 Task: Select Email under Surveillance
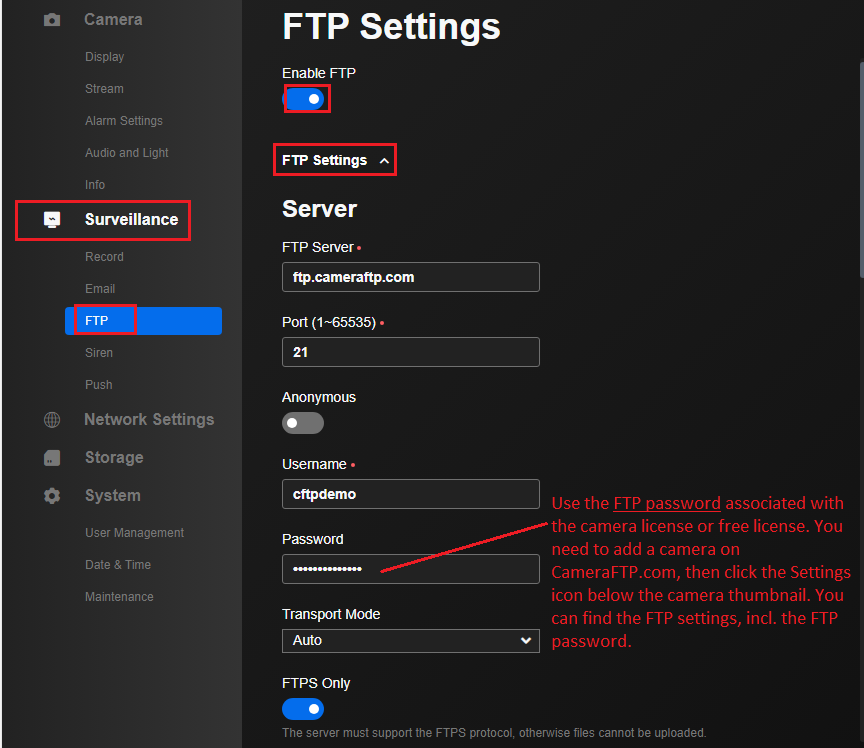[100, 289]
